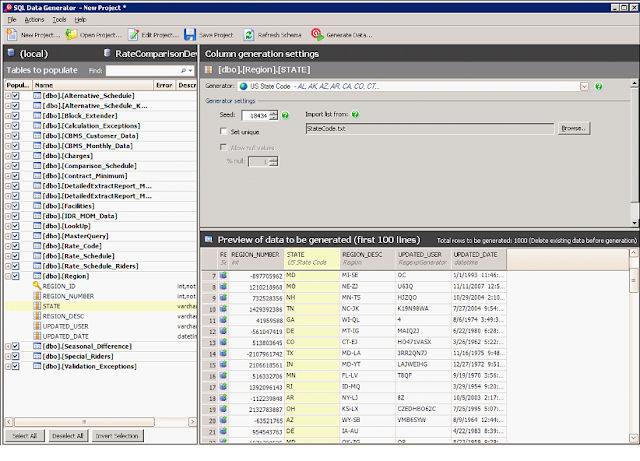
Task: Click the Edit Project pencil icon
Action: coord(133,35)
